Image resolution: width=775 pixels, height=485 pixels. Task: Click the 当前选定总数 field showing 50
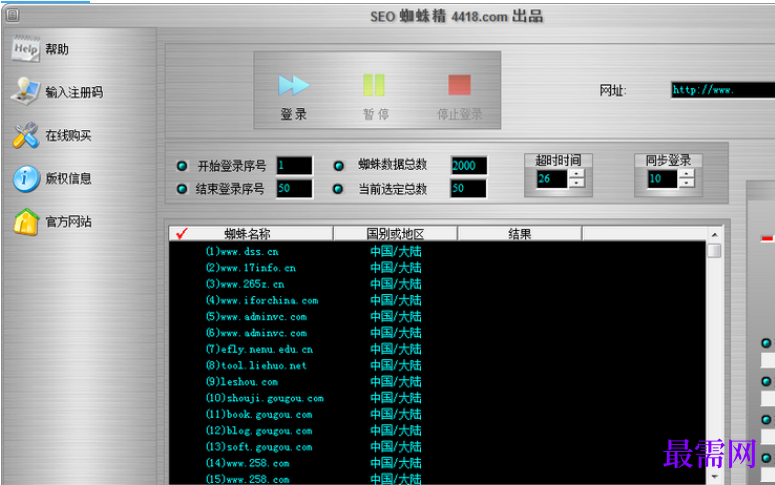point(468,188)
